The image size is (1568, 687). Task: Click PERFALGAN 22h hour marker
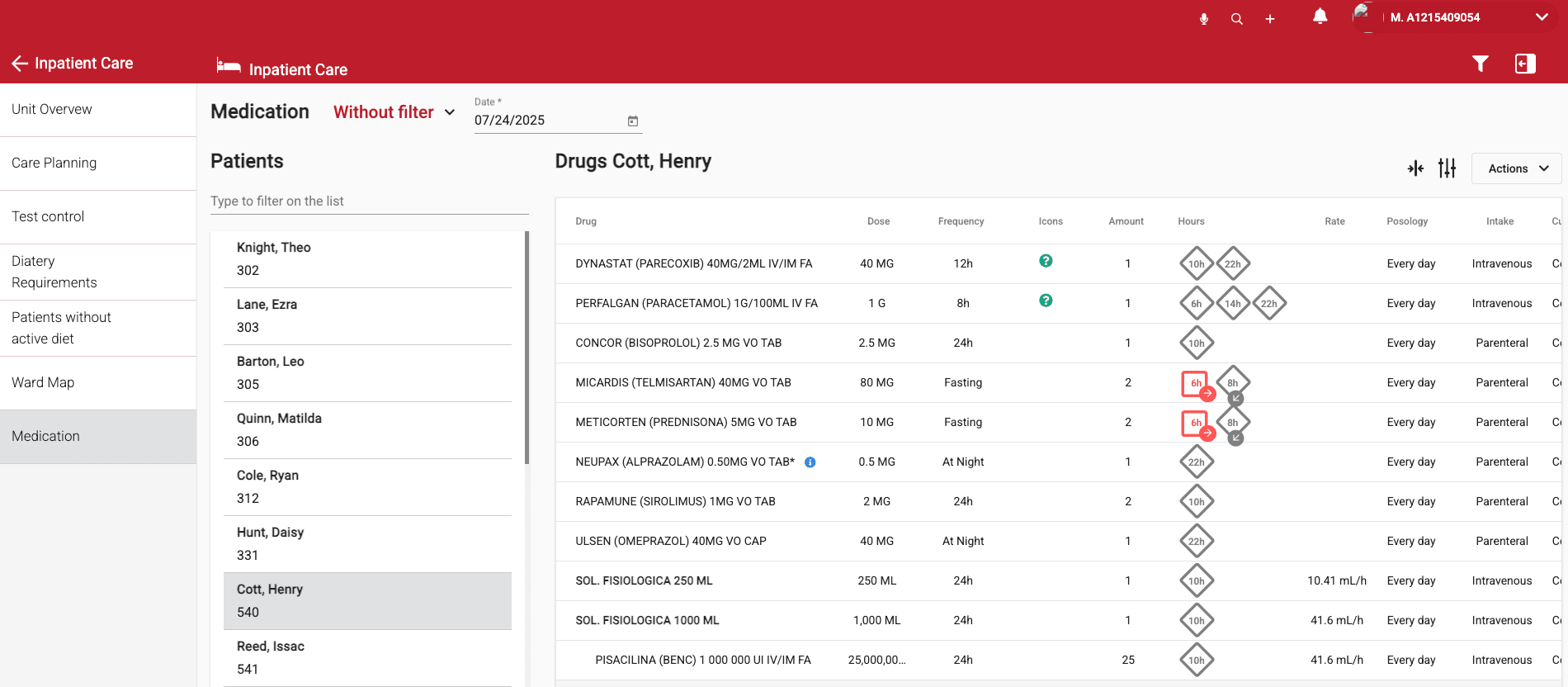pyautogui.click(x=1269, y=304)
